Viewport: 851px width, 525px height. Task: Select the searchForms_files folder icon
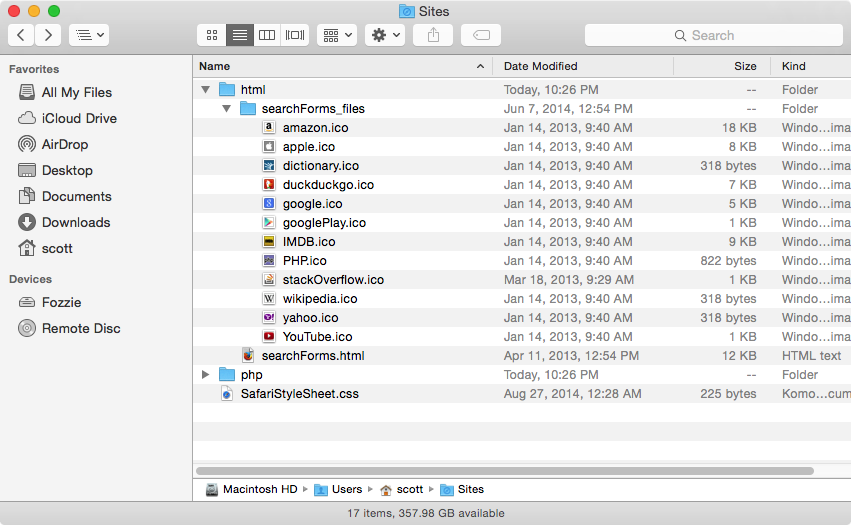click(248, 109)
